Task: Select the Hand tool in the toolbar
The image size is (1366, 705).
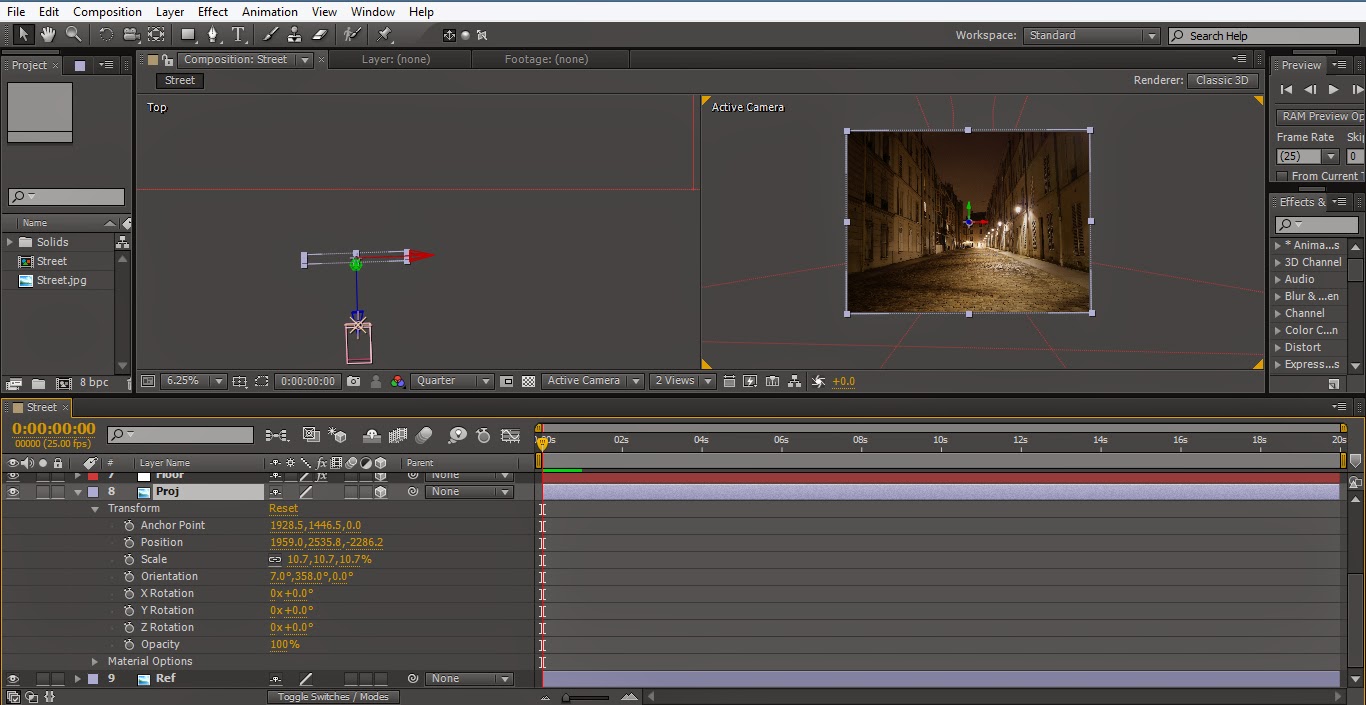Action: [x=47, y=34]
